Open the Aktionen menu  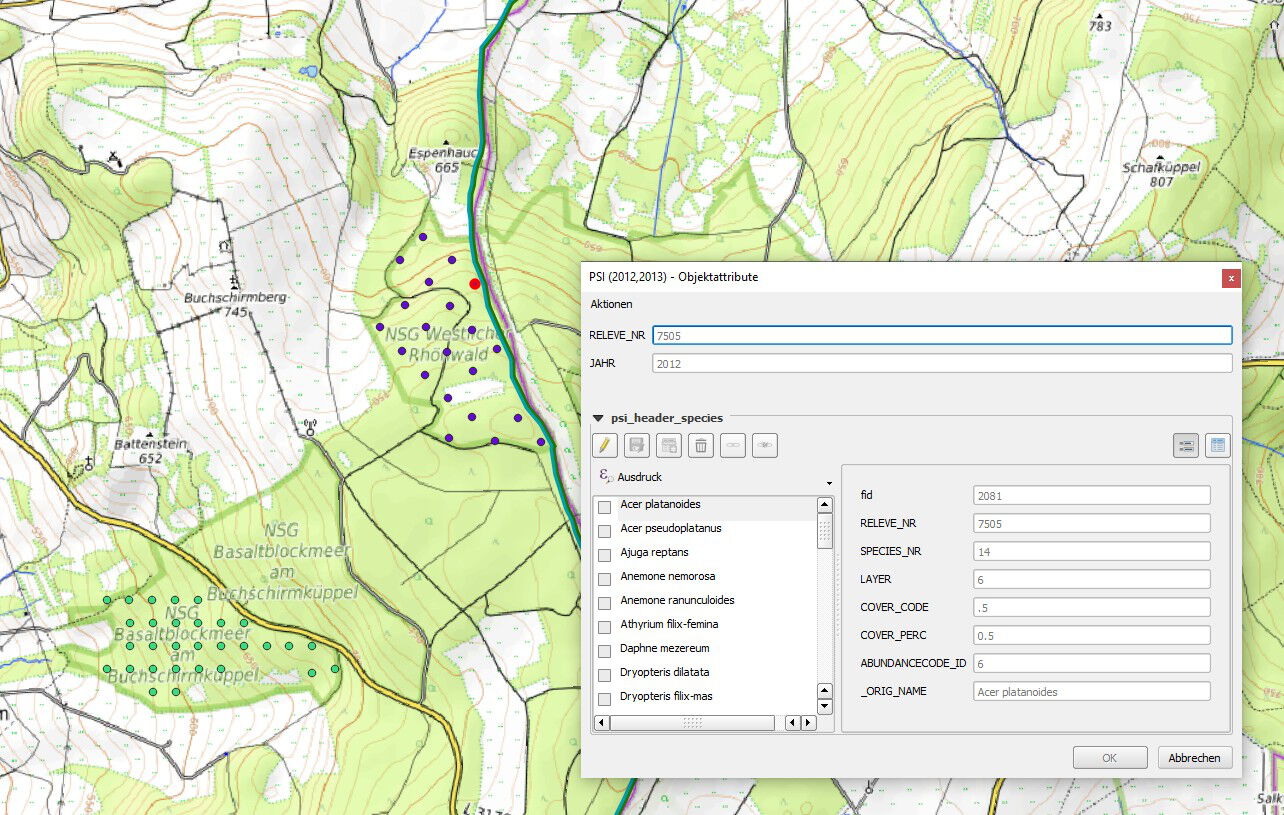(611, 304)
